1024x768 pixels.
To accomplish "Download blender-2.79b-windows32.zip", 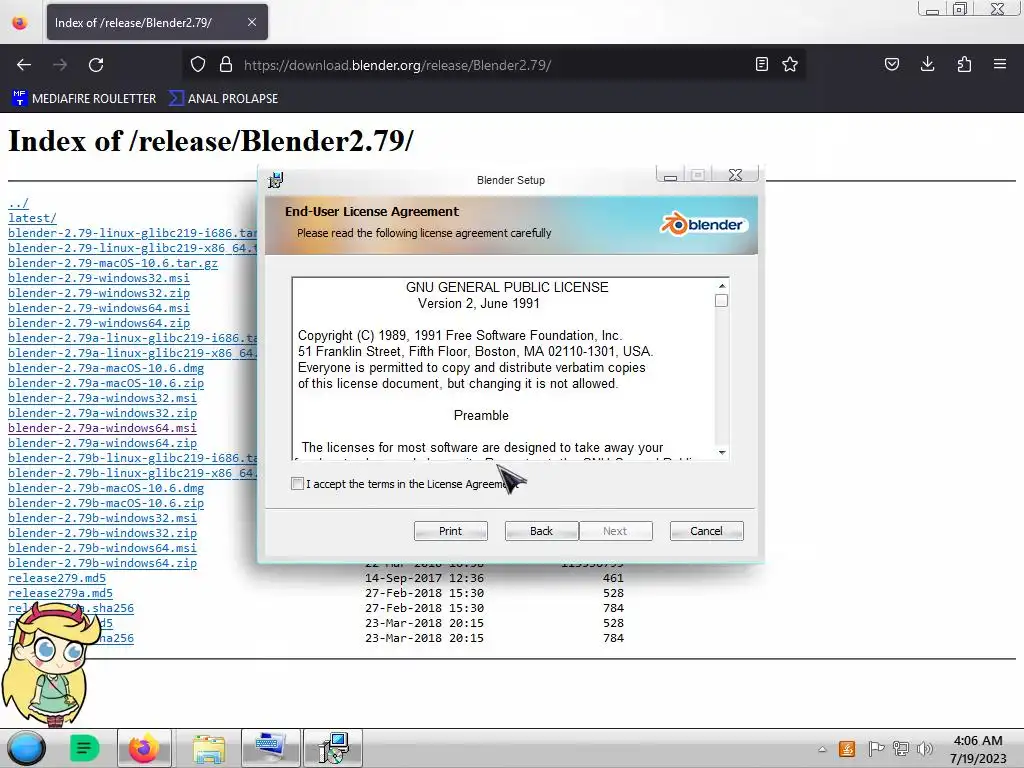I will 103,534.
